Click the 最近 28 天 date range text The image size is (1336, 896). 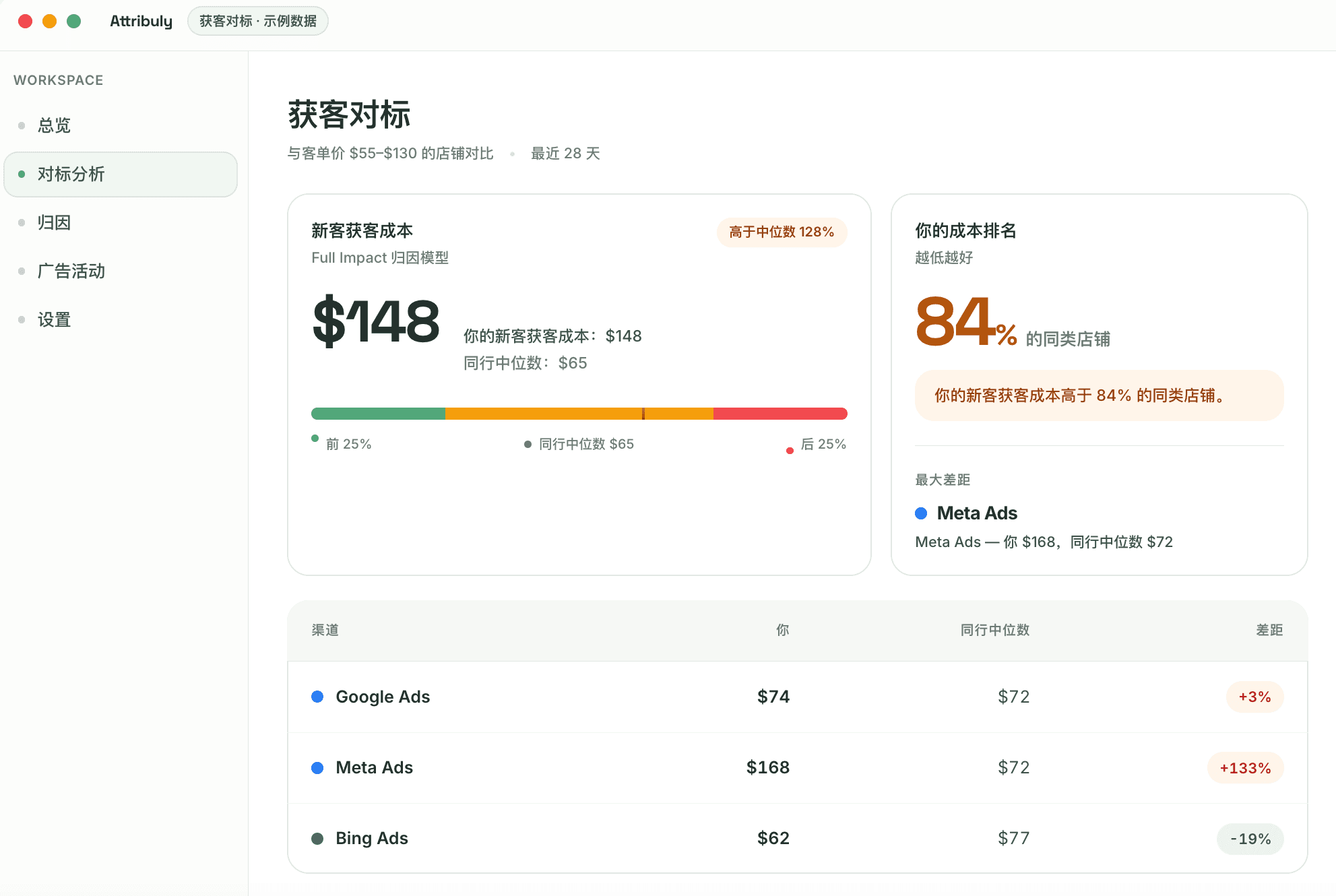[565, 154]
